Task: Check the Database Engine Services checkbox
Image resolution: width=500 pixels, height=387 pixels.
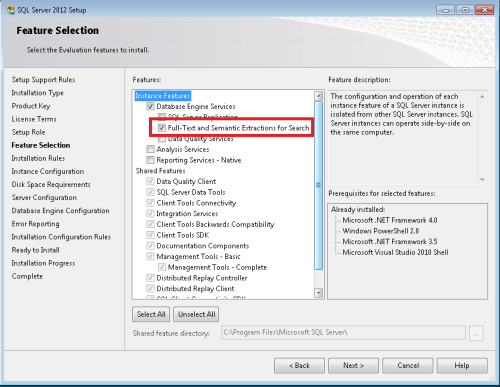Action: coord(150,106)
